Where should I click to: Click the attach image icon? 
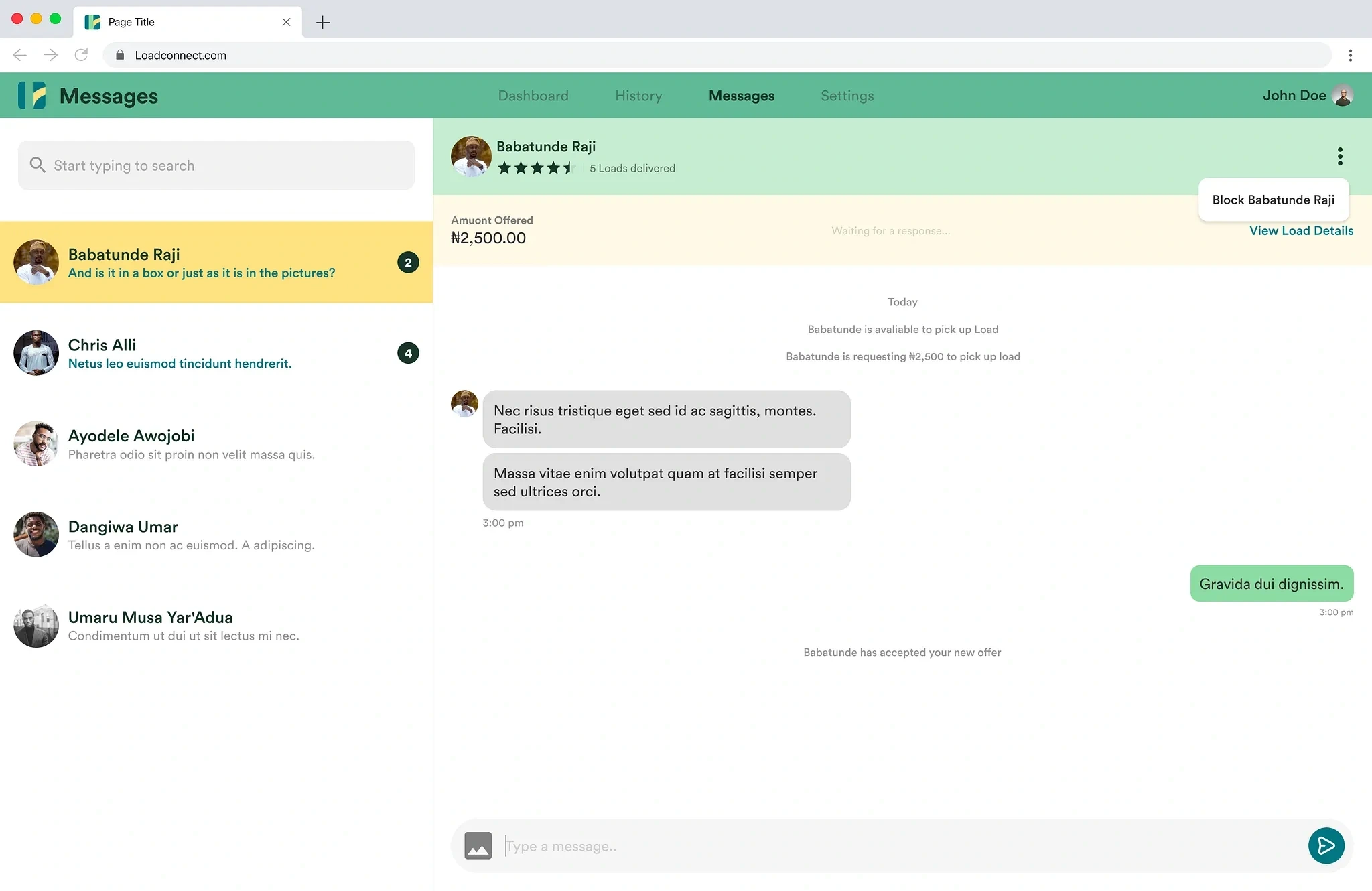(x=478, y=845)
